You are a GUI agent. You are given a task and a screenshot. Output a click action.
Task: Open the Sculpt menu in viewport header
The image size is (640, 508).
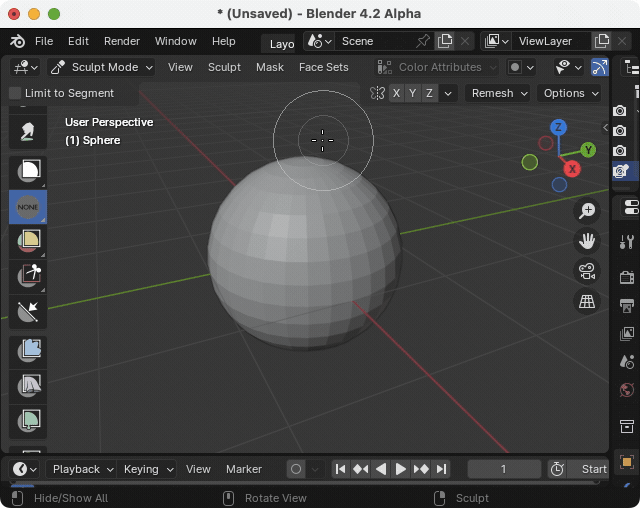click(224, 67)
